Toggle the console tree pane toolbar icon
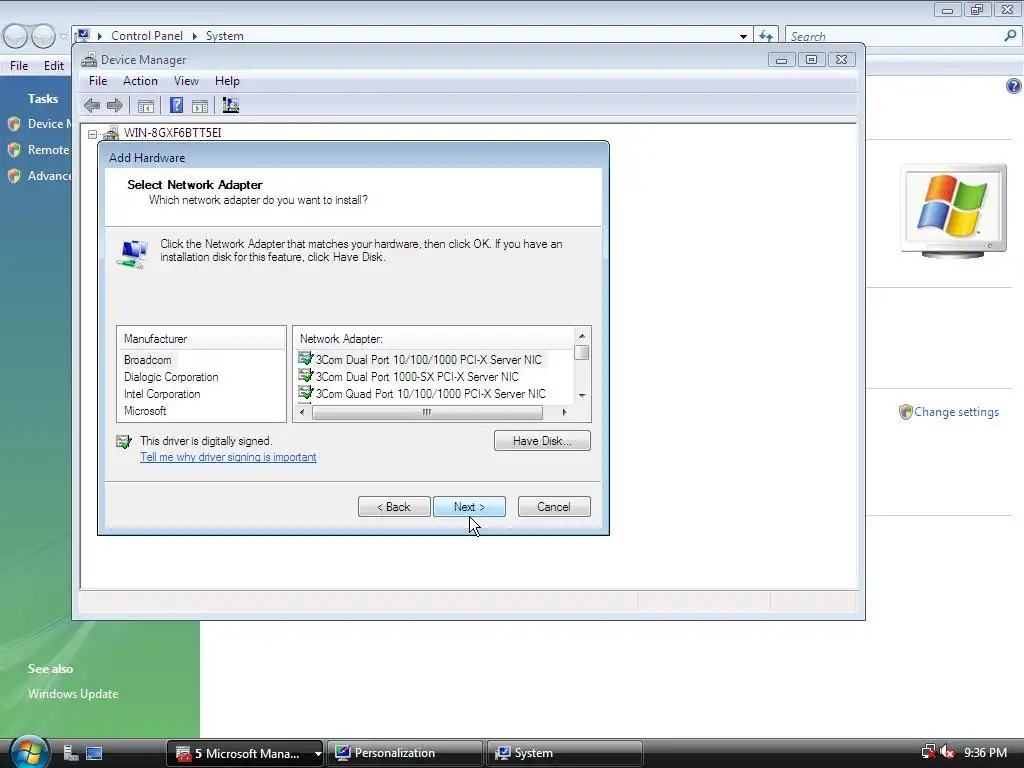1024x768 pixels. click(x=146, y=106)
